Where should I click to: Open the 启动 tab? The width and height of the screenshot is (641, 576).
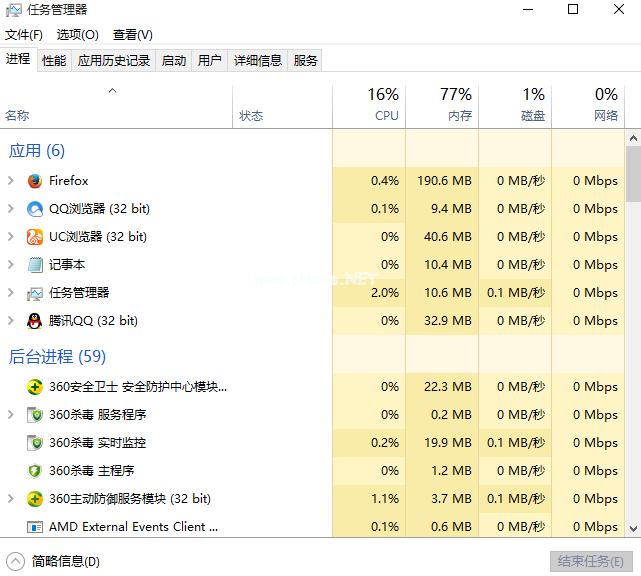point(174,60)
